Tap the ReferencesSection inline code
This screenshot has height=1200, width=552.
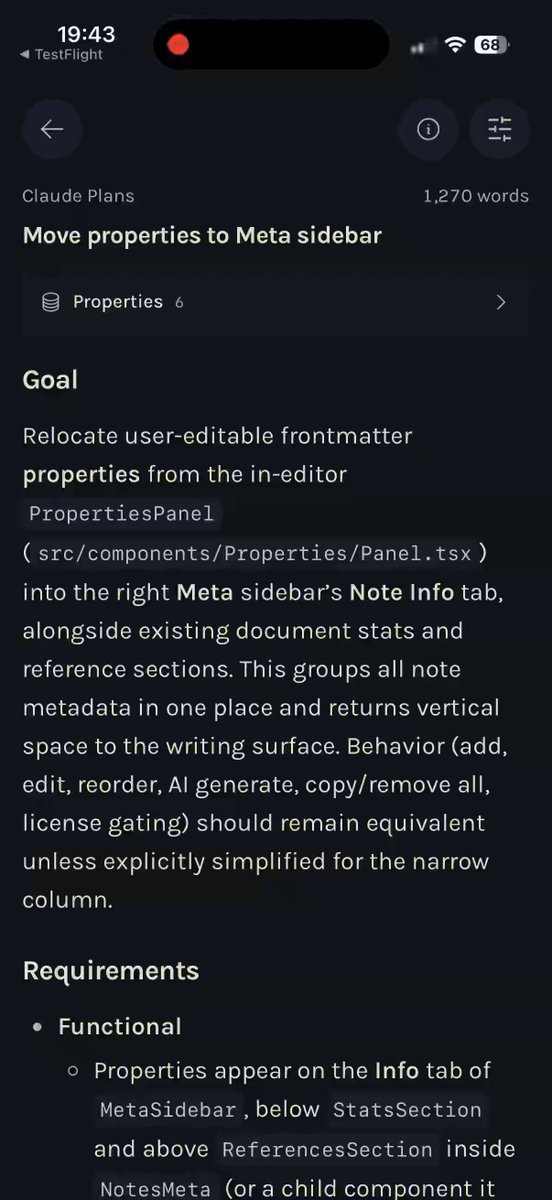[x=328, y=1149]
